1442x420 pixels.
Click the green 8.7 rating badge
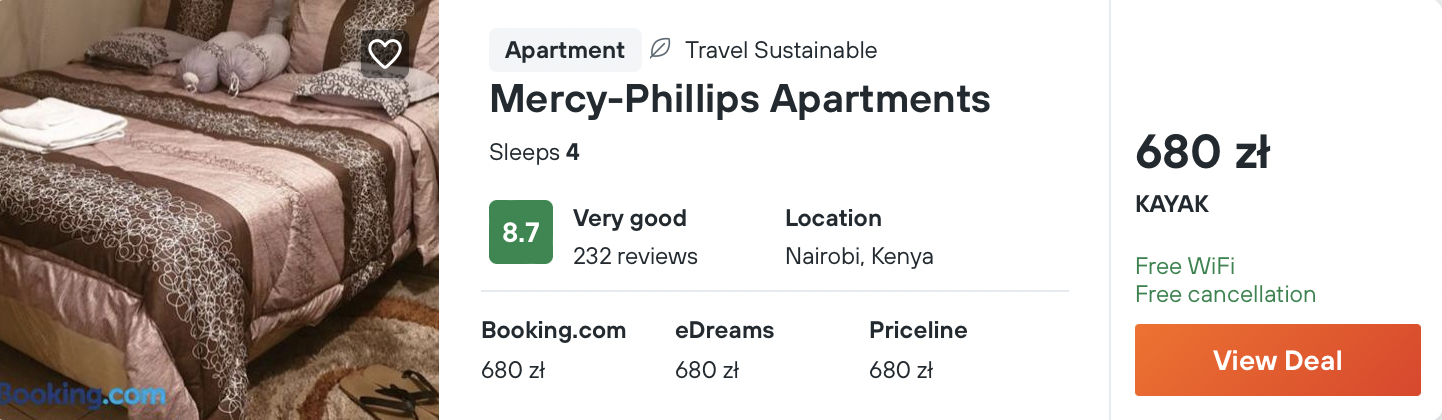(x=521, y=233)
